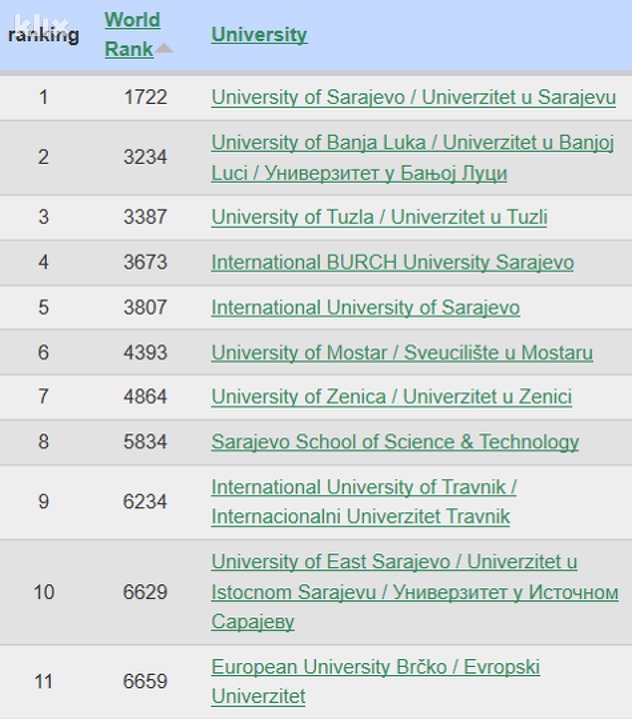This screenshot has height=719, width=632.
Task: Click the sort arrow beside World Rank
Action: pyautogui.click(x=164, y=49)
